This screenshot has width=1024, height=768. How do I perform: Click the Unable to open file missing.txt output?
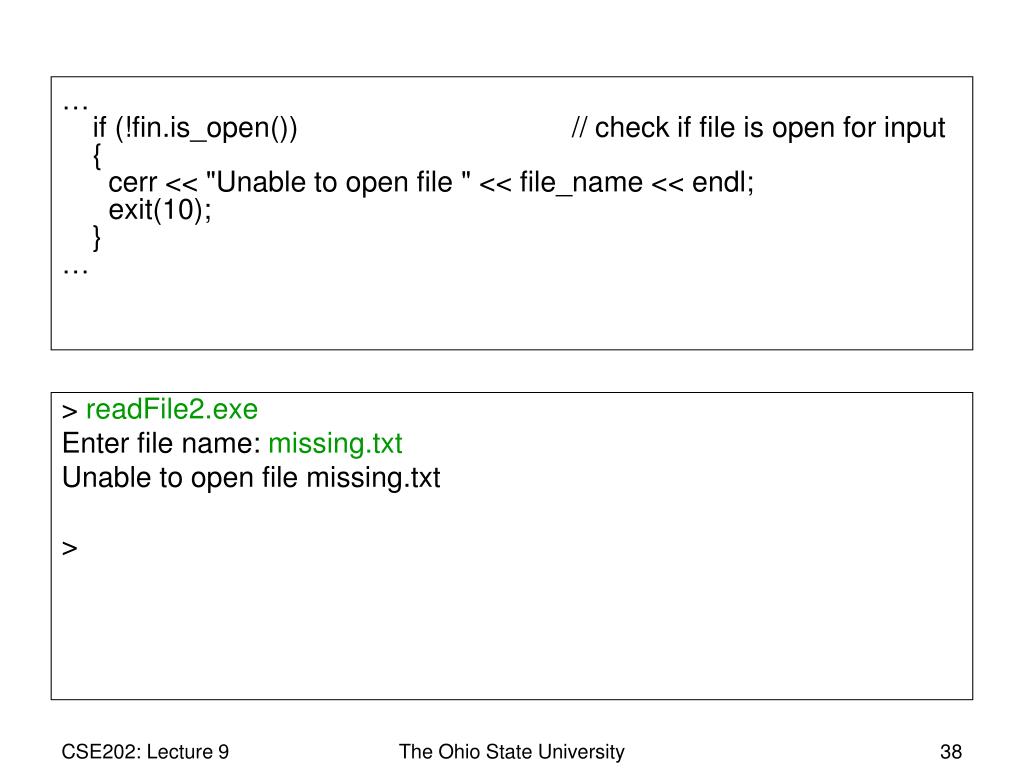click(251, 479)
